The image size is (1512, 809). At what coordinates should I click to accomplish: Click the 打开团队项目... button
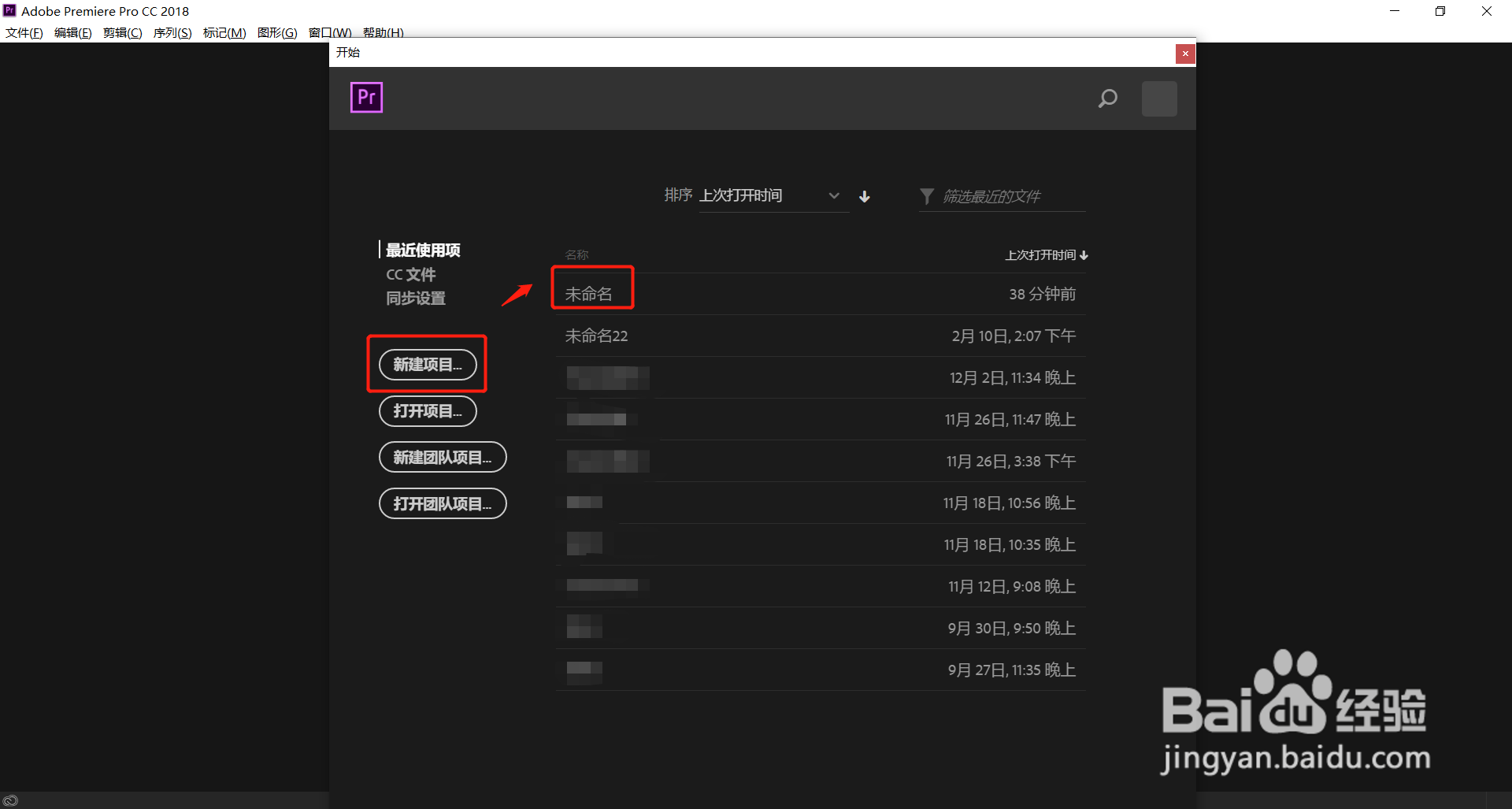pos(443,503)
